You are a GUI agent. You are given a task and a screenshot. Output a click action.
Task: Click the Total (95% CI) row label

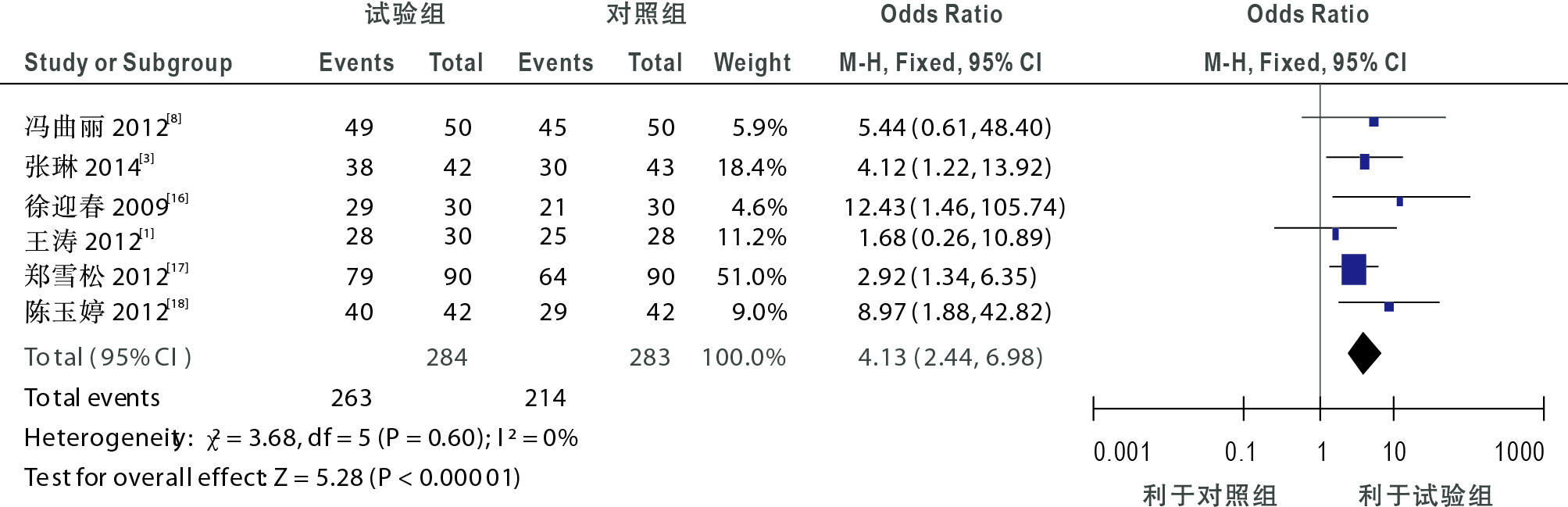tap(108, 357)
